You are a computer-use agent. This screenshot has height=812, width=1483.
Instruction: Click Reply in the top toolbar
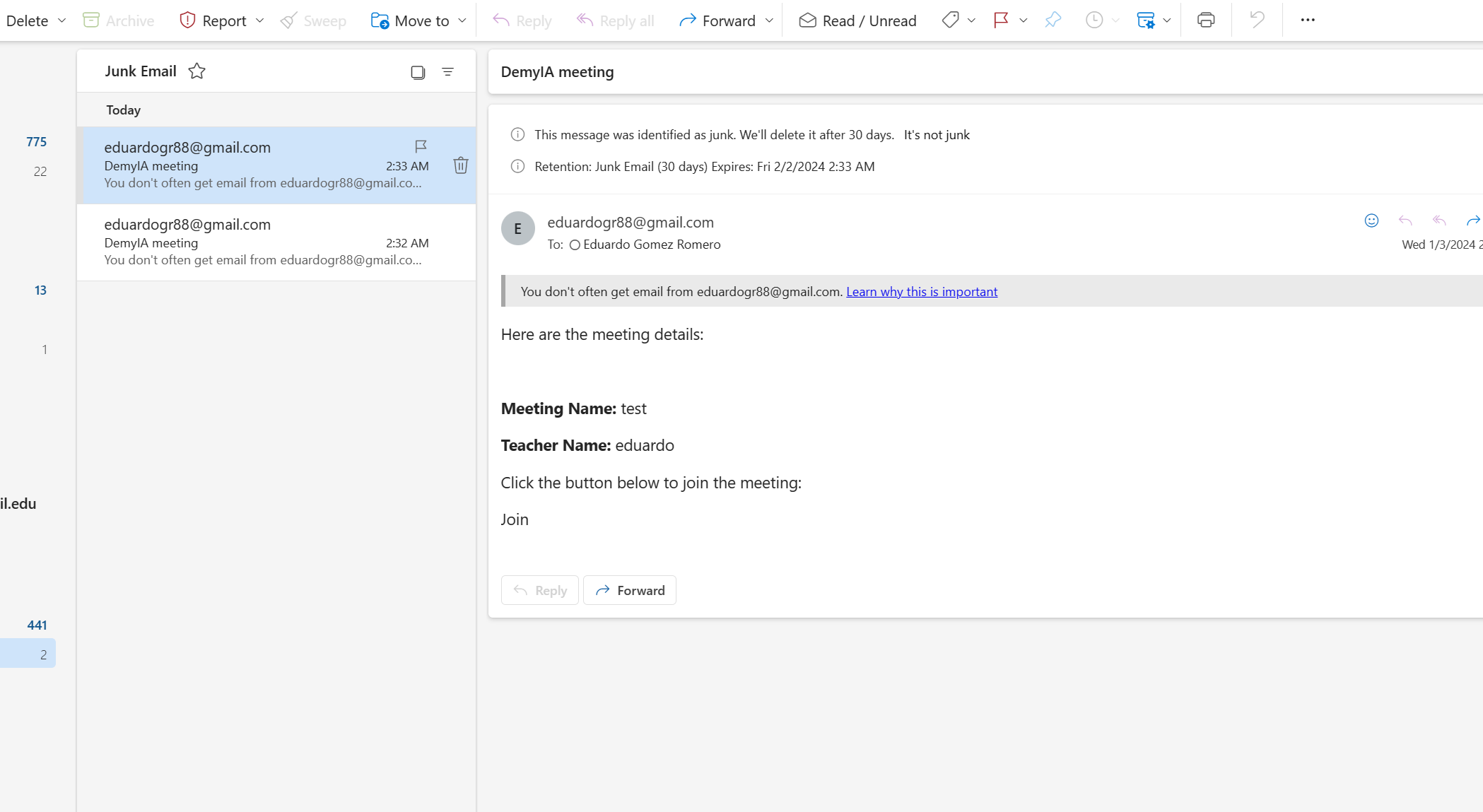522,20
